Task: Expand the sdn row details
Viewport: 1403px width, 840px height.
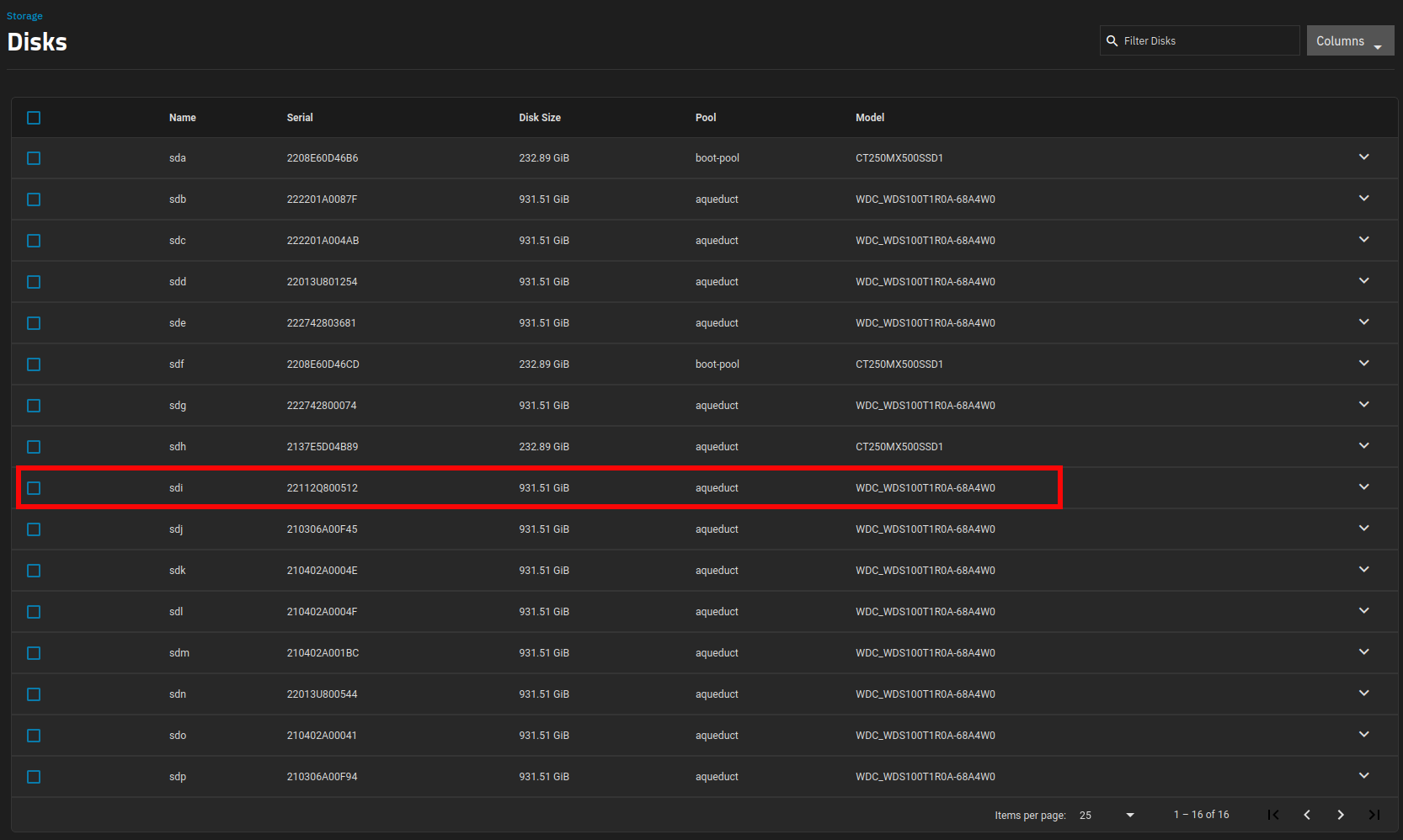Action: coord(1363,694)
